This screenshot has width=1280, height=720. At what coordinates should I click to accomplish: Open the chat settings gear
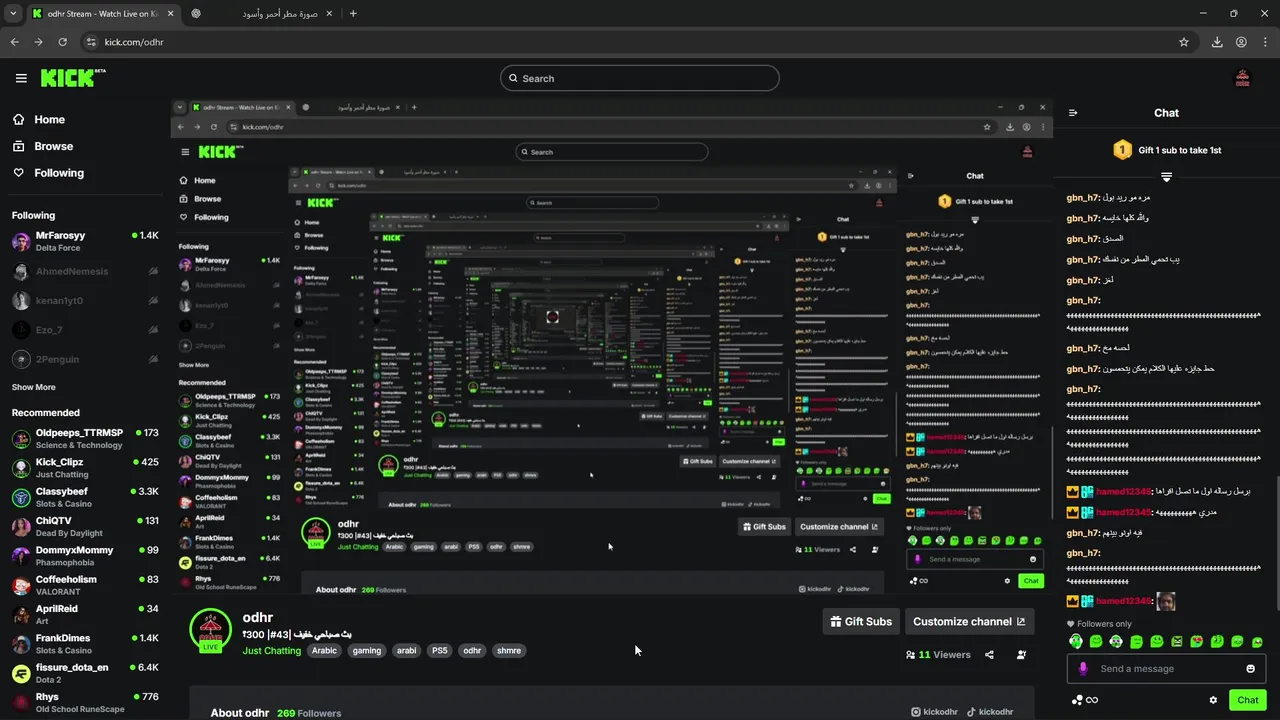click(x=1213, y=700)
